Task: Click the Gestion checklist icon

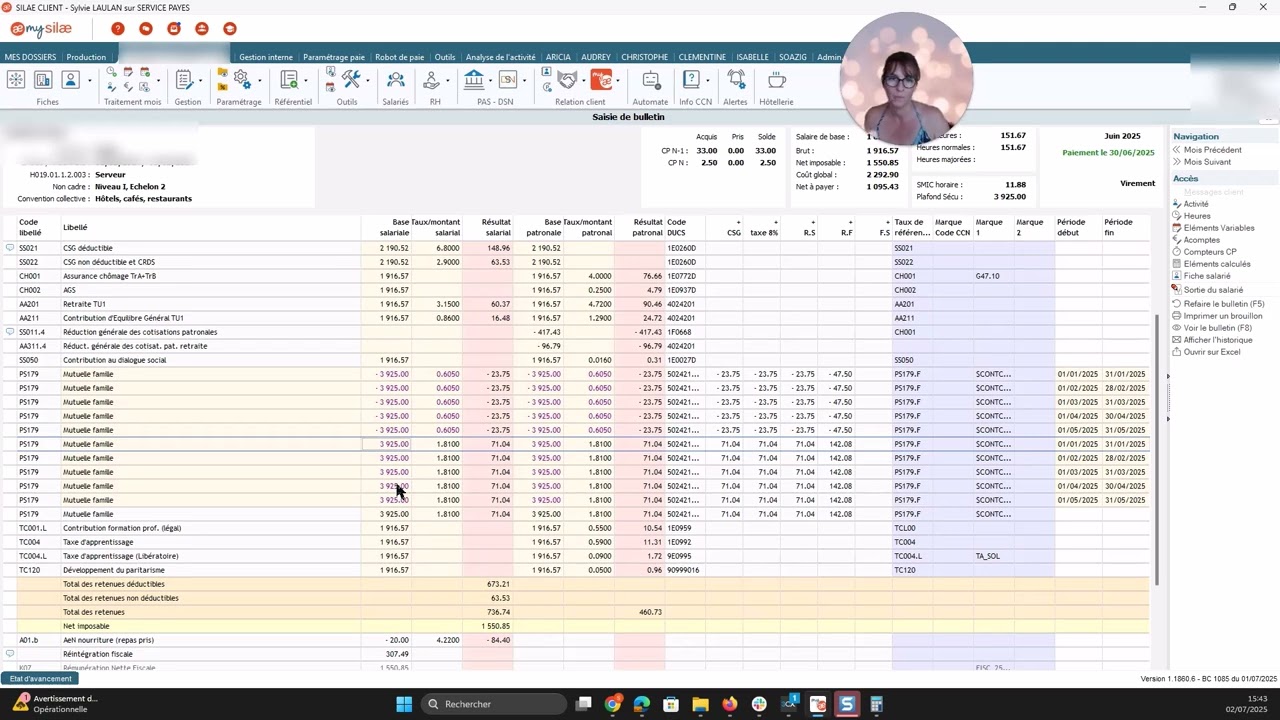Action: [184, 80]
